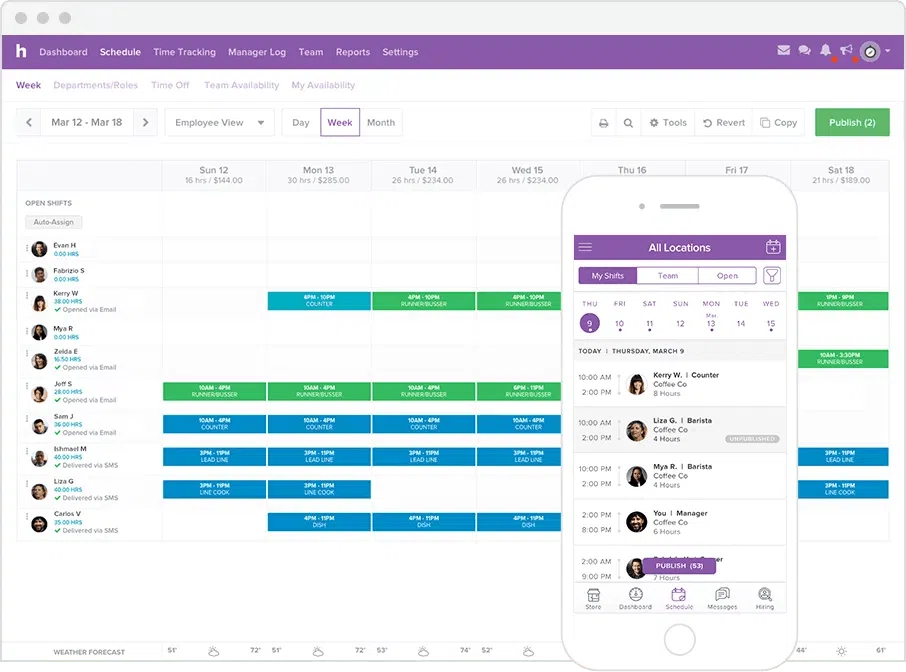Select the Open tab on phone
Viewport: 906px width, 672px height.
click(x=727, y=276)
